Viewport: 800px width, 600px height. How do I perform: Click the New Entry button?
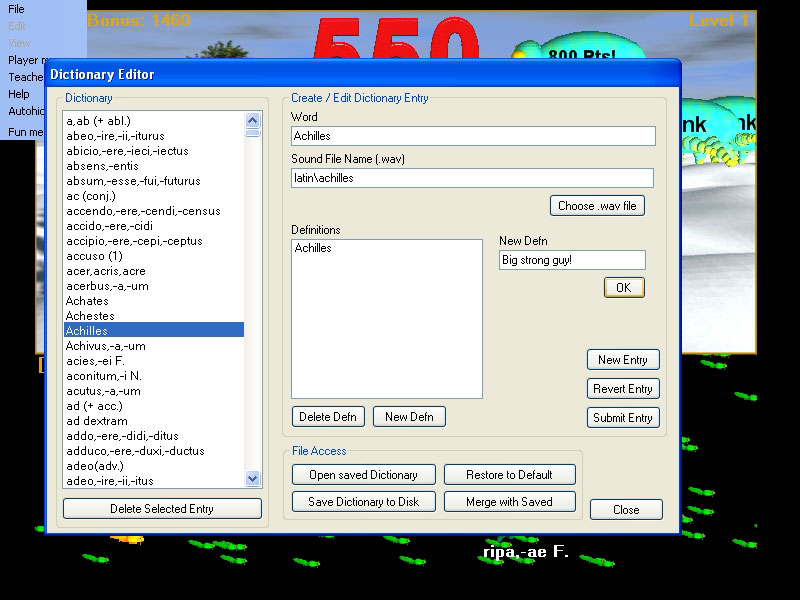(622, 359)
